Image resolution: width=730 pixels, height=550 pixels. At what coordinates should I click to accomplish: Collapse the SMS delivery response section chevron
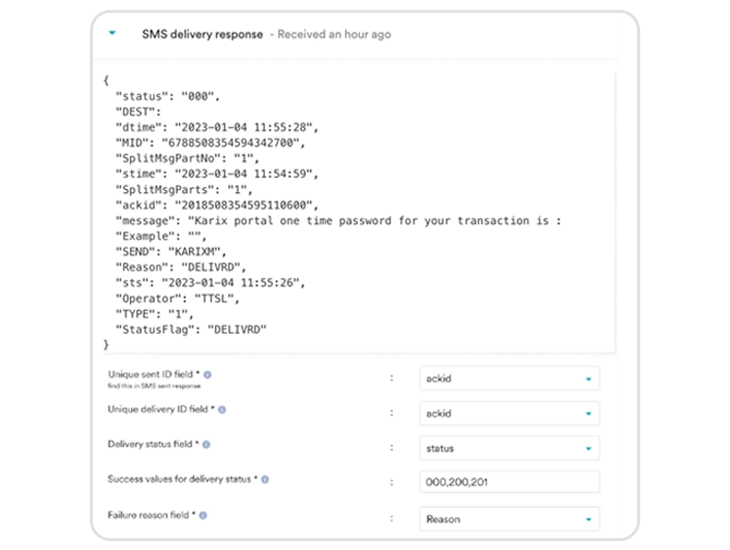(113, 34)
